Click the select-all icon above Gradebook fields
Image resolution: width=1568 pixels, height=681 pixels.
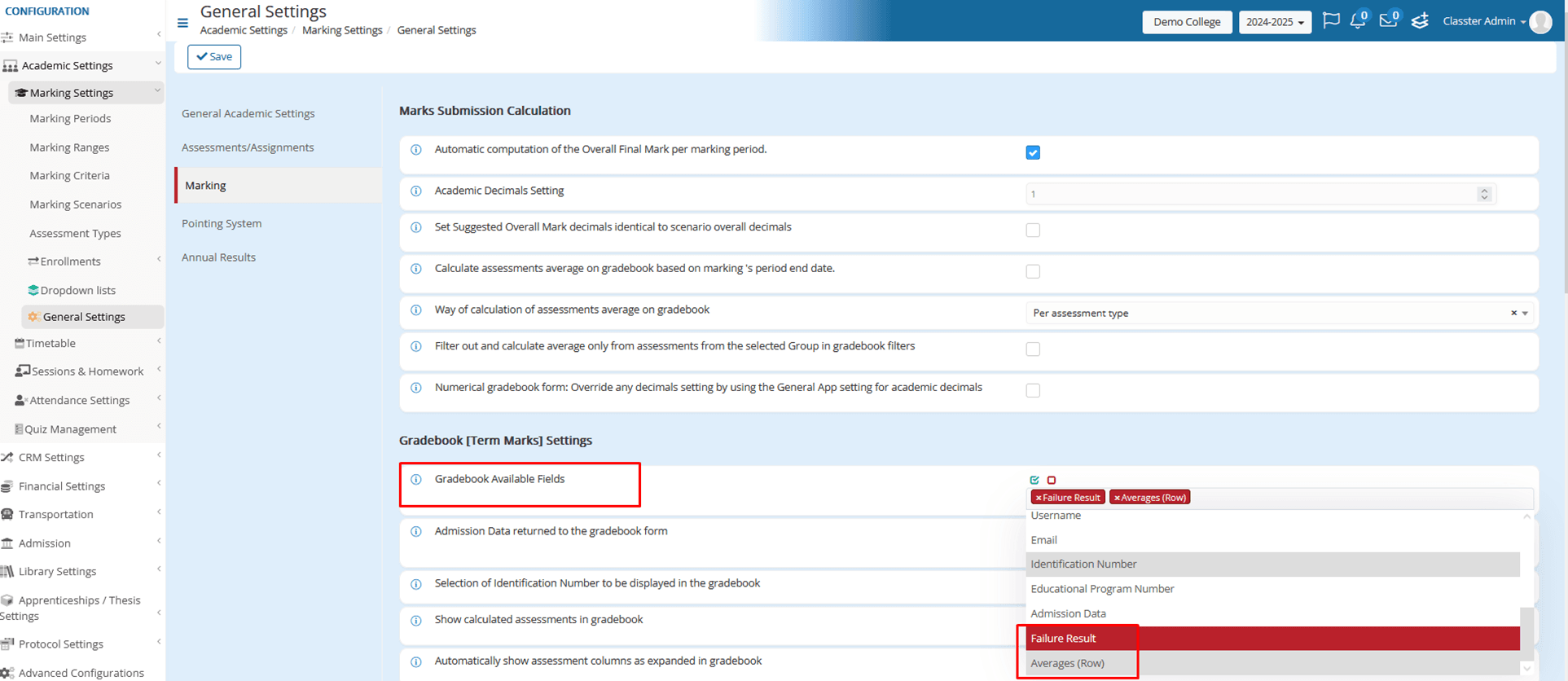(1034, 480)
